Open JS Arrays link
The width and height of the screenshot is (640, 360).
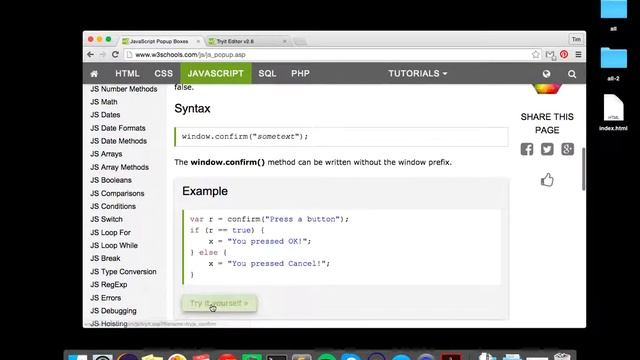pyautogui.click(x=106, y=154)
